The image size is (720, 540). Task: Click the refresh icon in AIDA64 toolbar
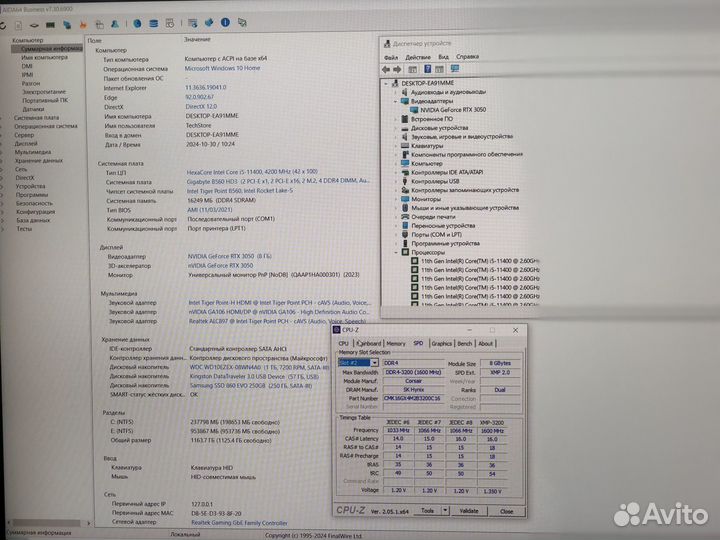click(3, 25)
